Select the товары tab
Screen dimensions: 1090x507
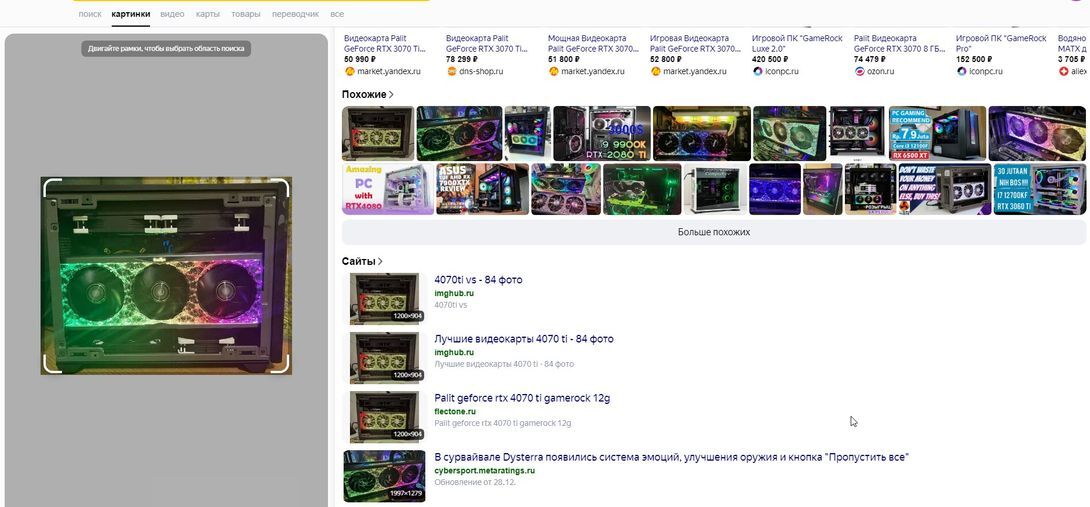click(246, 14)
